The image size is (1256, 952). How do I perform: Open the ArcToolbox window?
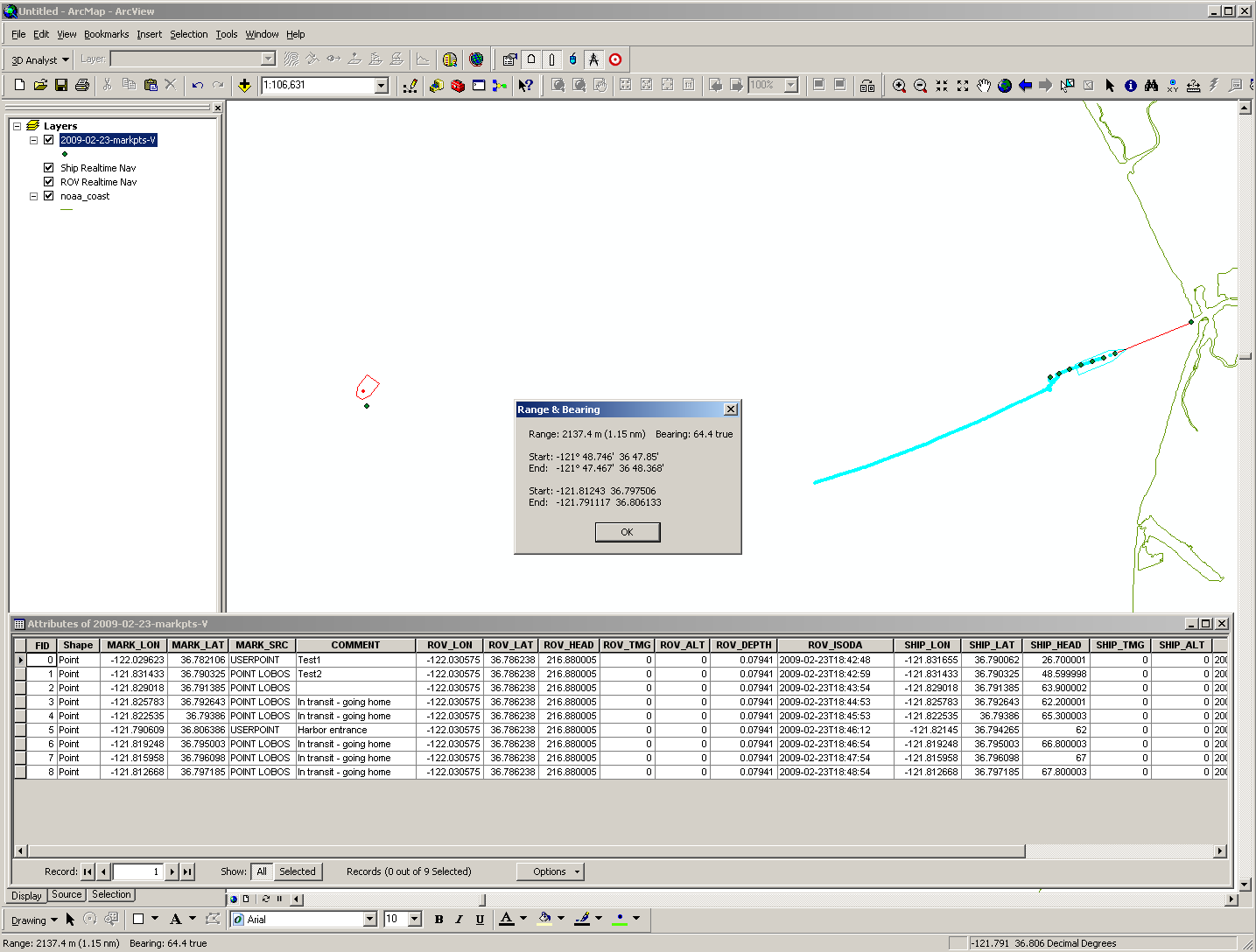tap(457, 85)
